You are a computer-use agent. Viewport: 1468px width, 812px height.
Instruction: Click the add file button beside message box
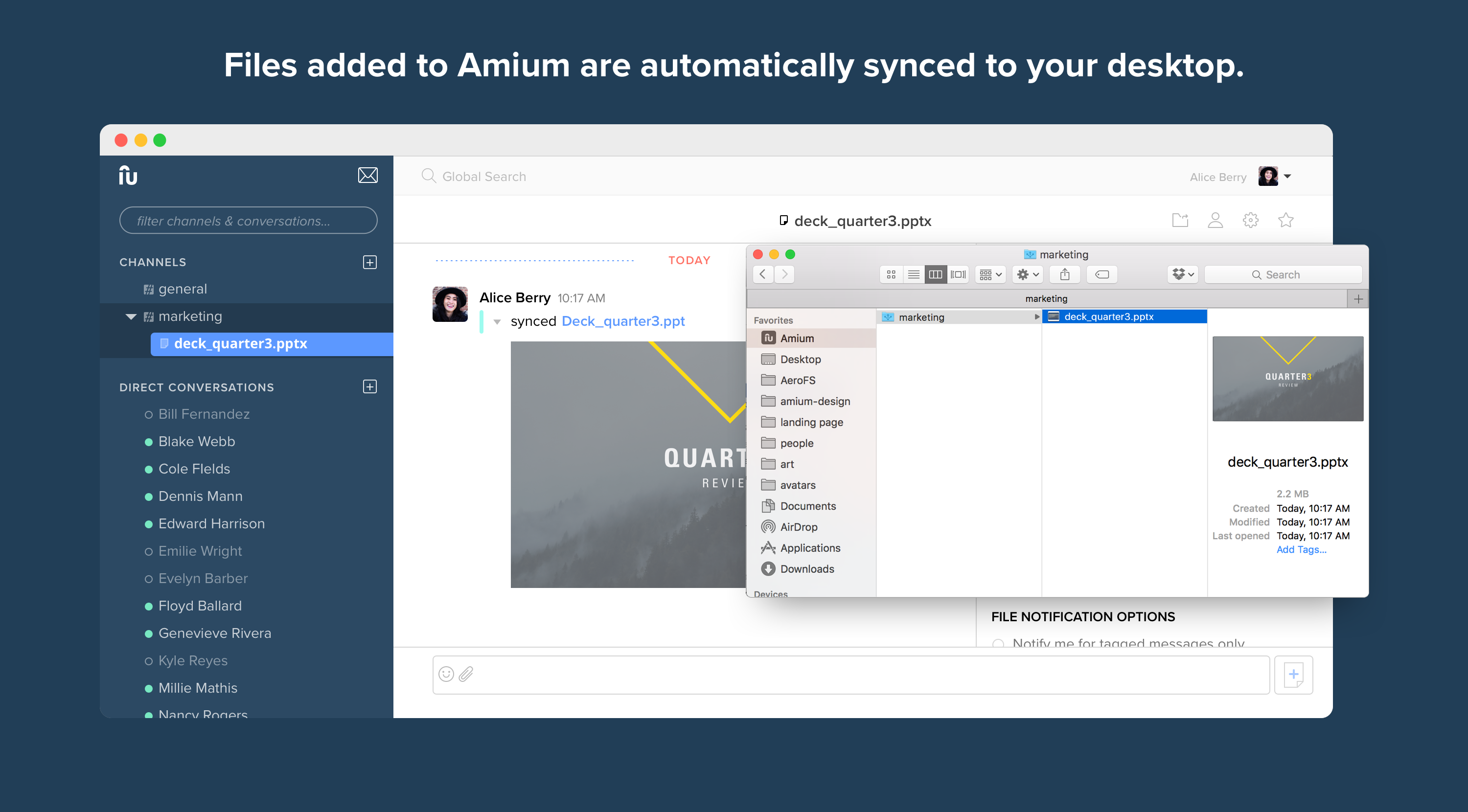pyautogui.click(x=1293, y=675)
